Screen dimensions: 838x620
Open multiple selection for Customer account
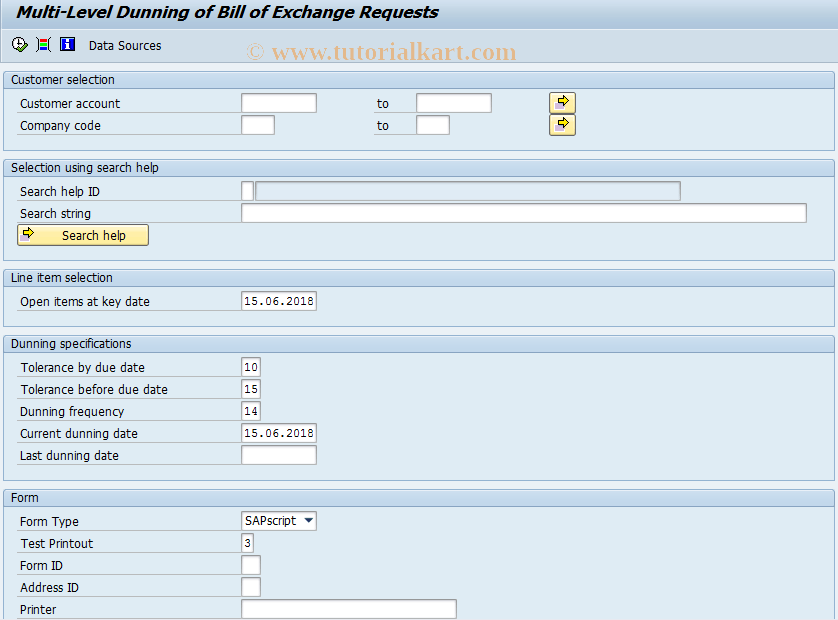562,102
